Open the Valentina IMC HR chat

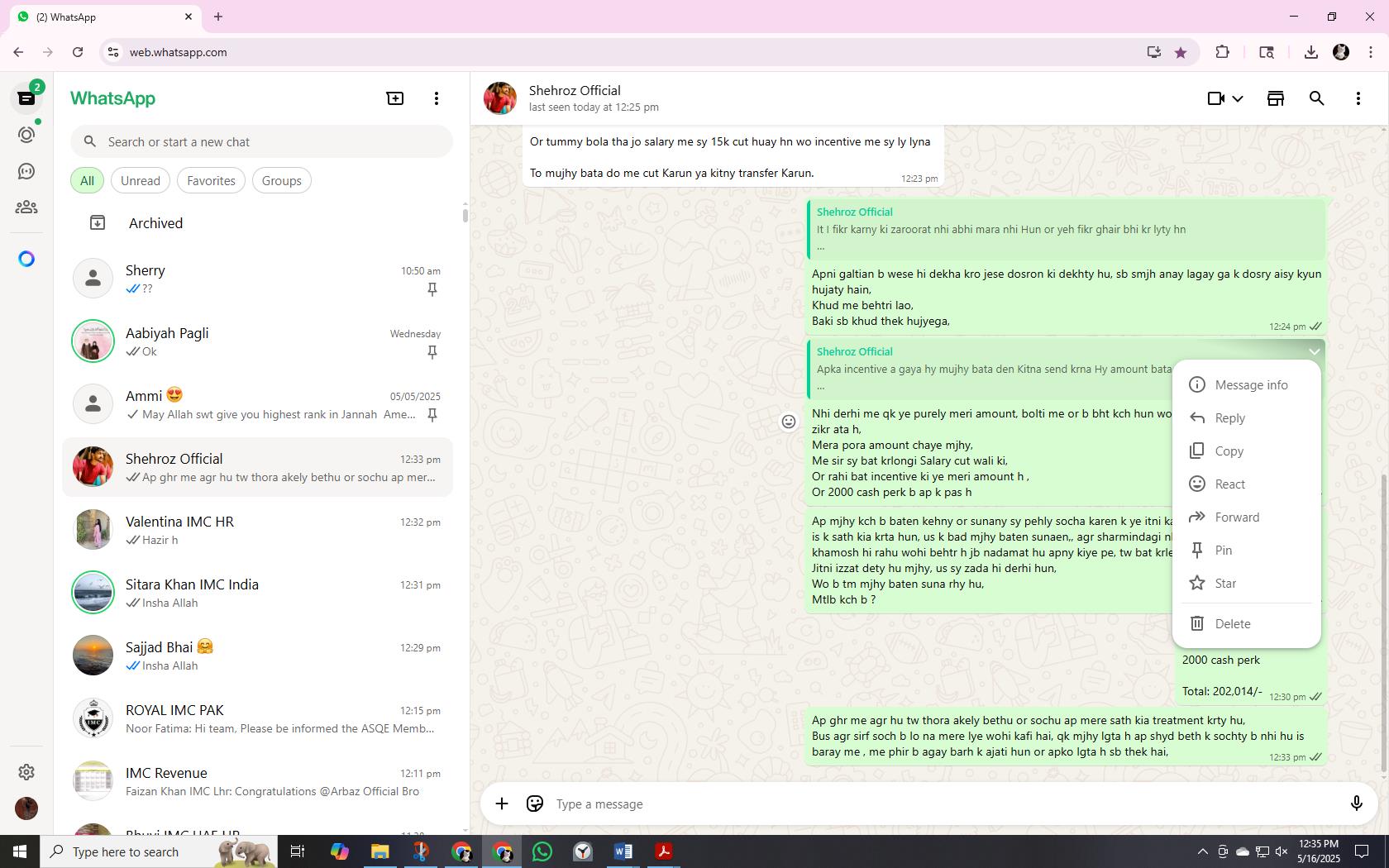(x=257, y=530)
